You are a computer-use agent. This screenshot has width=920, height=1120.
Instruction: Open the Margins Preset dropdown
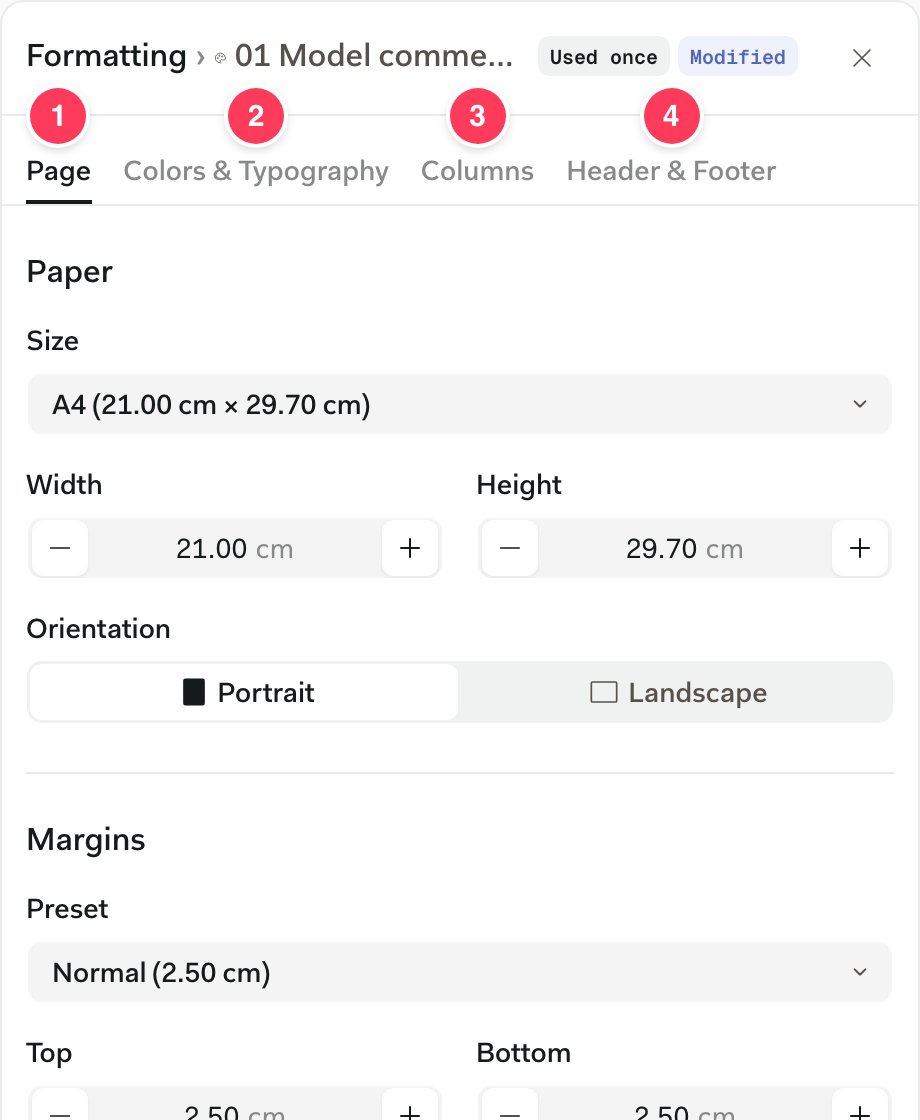tap(460, 972)
